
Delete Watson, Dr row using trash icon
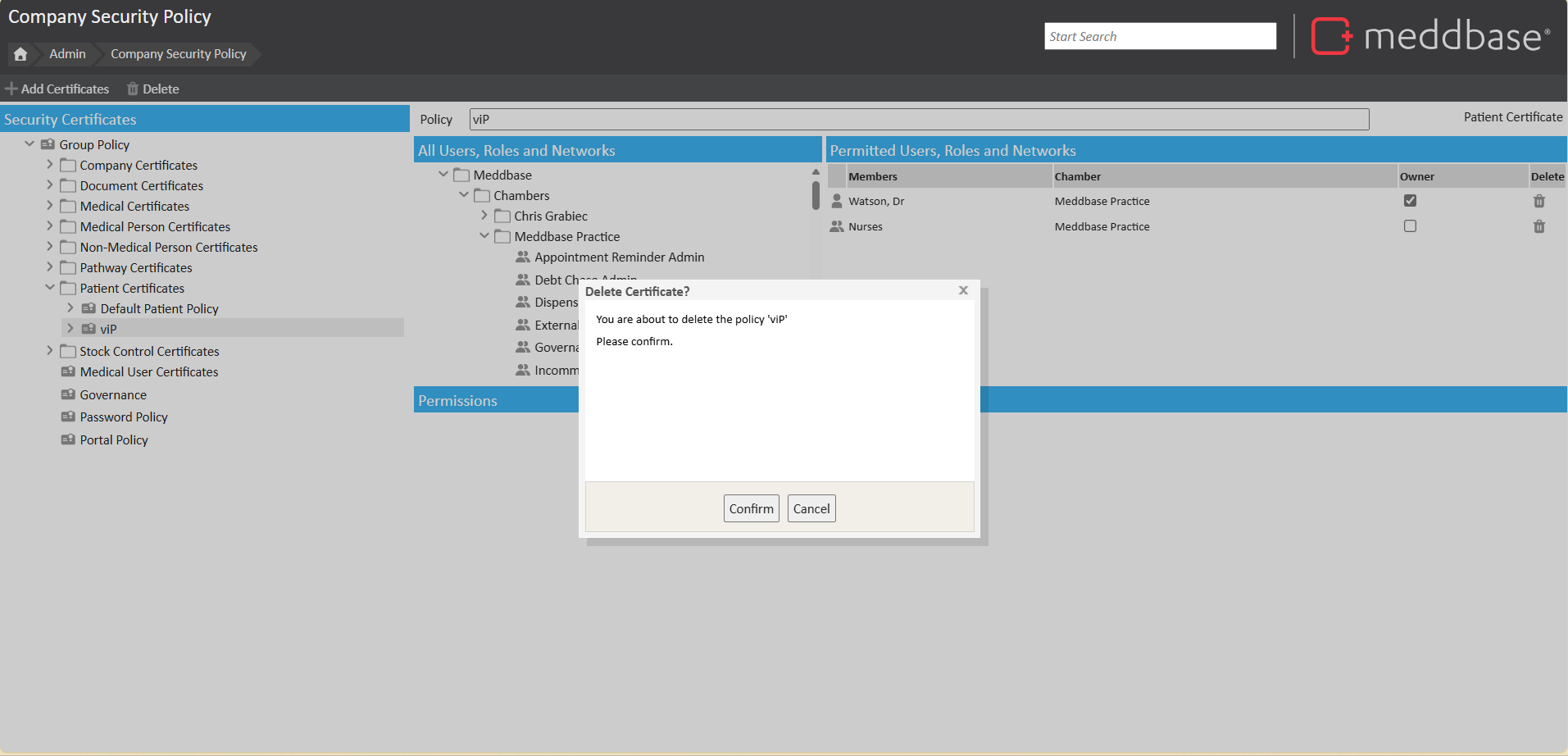click(1538, 201)
